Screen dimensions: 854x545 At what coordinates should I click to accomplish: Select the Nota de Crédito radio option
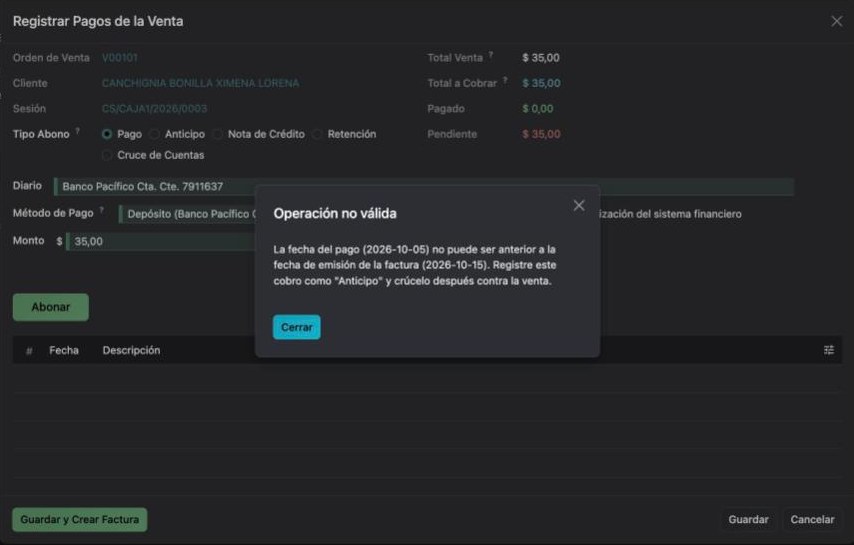pos(218,134)
